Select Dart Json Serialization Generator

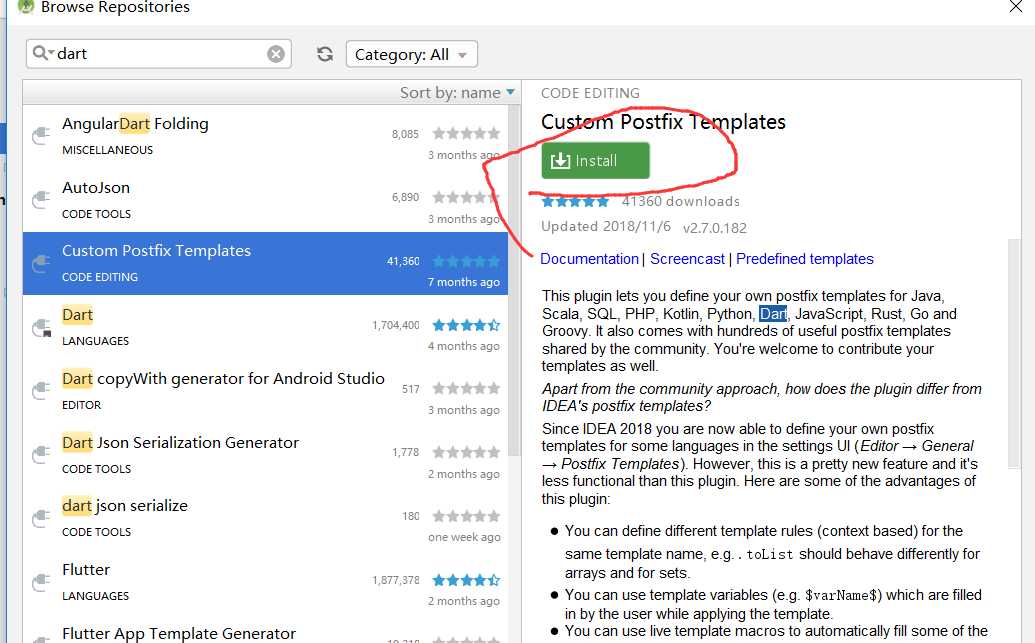coord(265,455)
